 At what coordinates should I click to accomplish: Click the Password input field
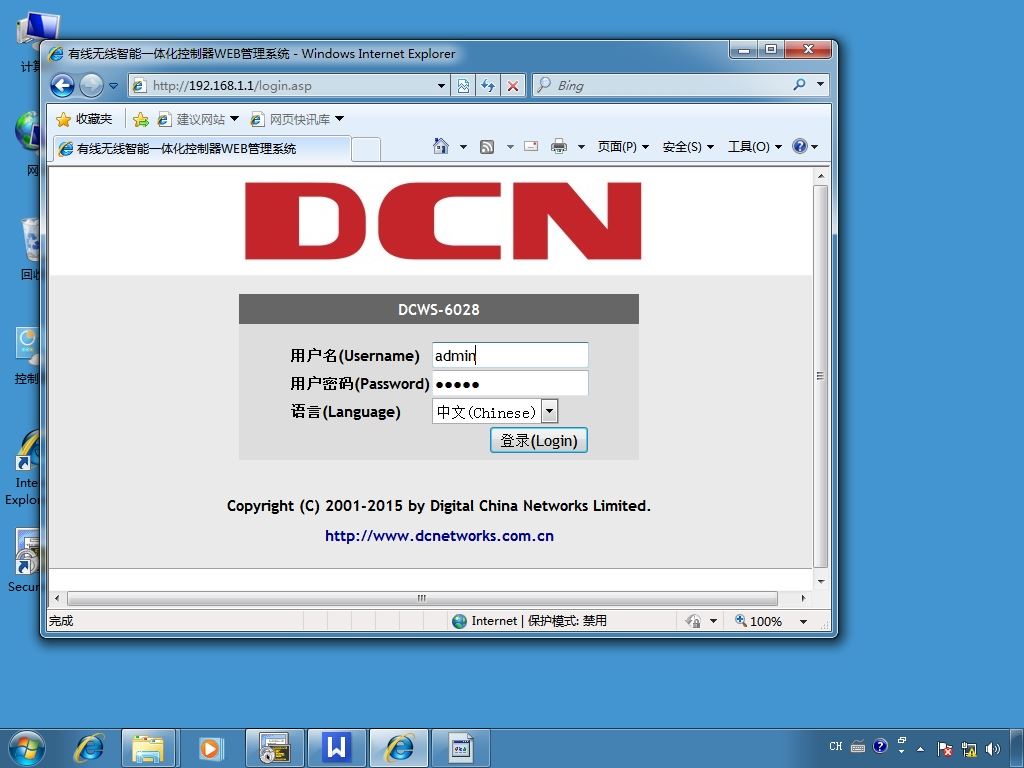coord(510,383)
